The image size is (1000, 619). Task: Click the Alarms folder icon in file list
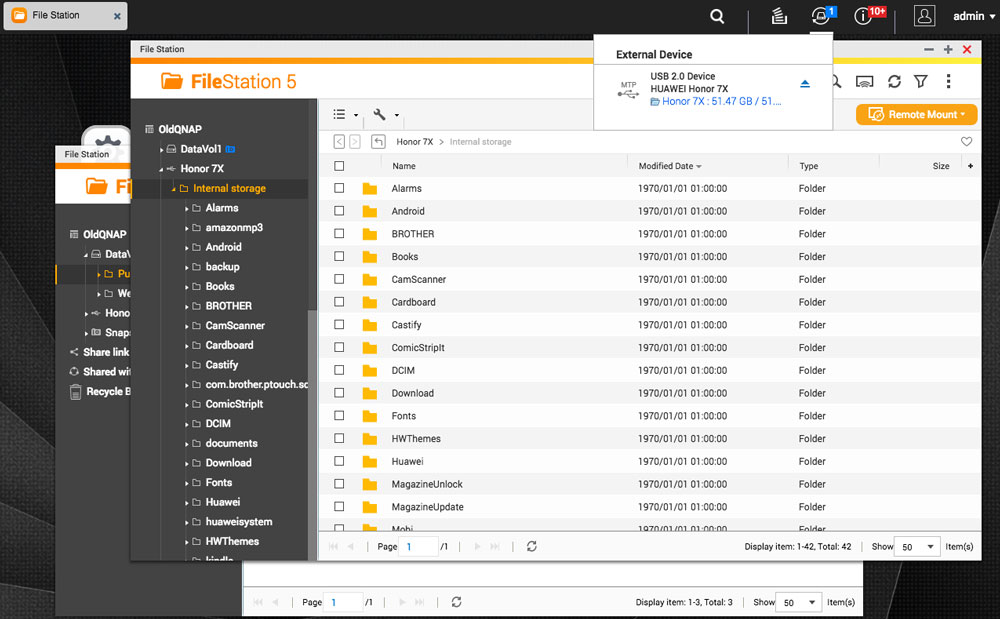(x=370, y=189)
